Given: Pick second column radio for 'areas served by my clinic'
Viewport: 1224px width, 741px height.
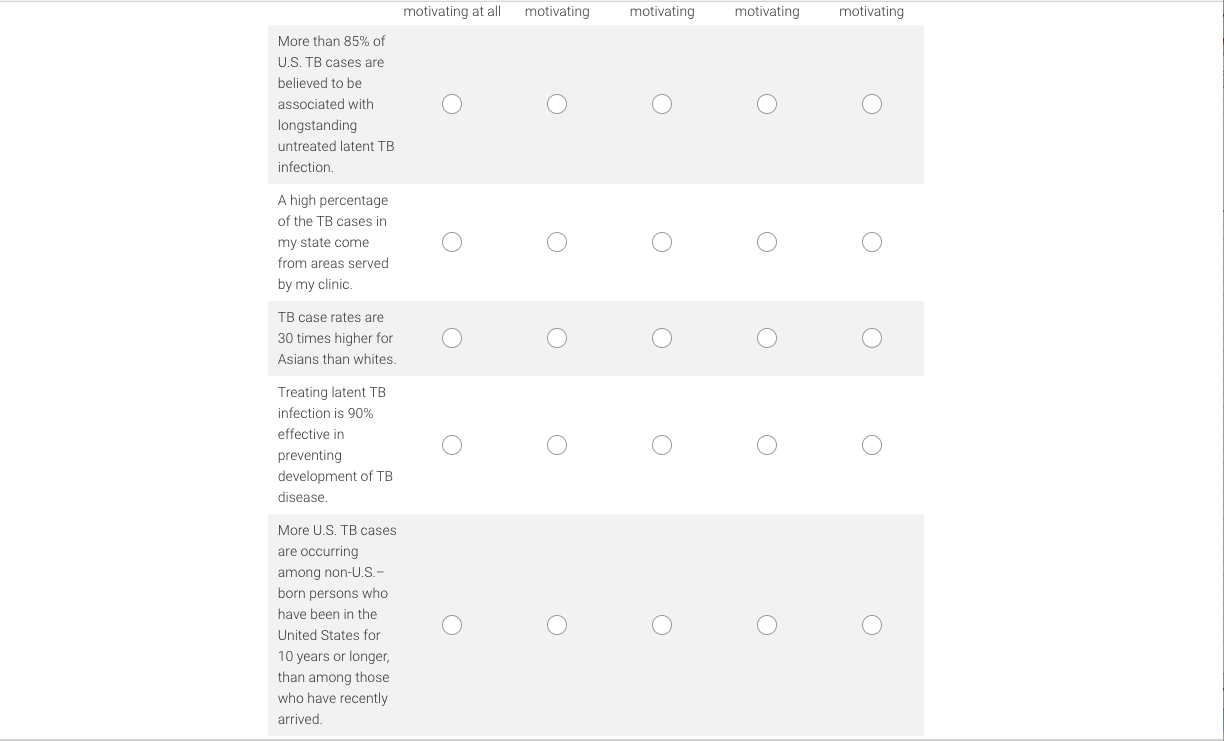Looking at the screenshot, I should 557,242.
